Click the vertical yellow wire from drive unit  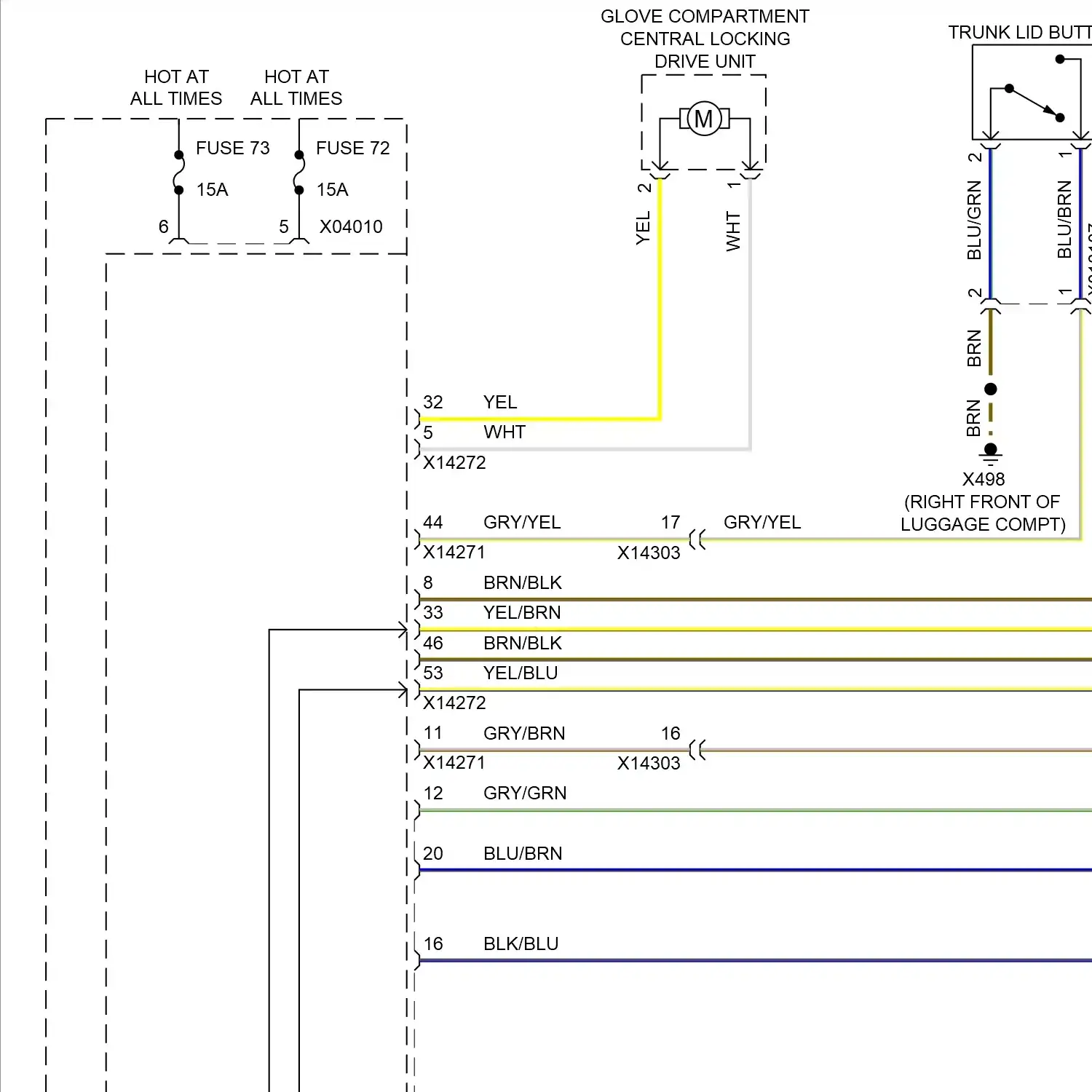pyautogui.click(x=660, y=298)
